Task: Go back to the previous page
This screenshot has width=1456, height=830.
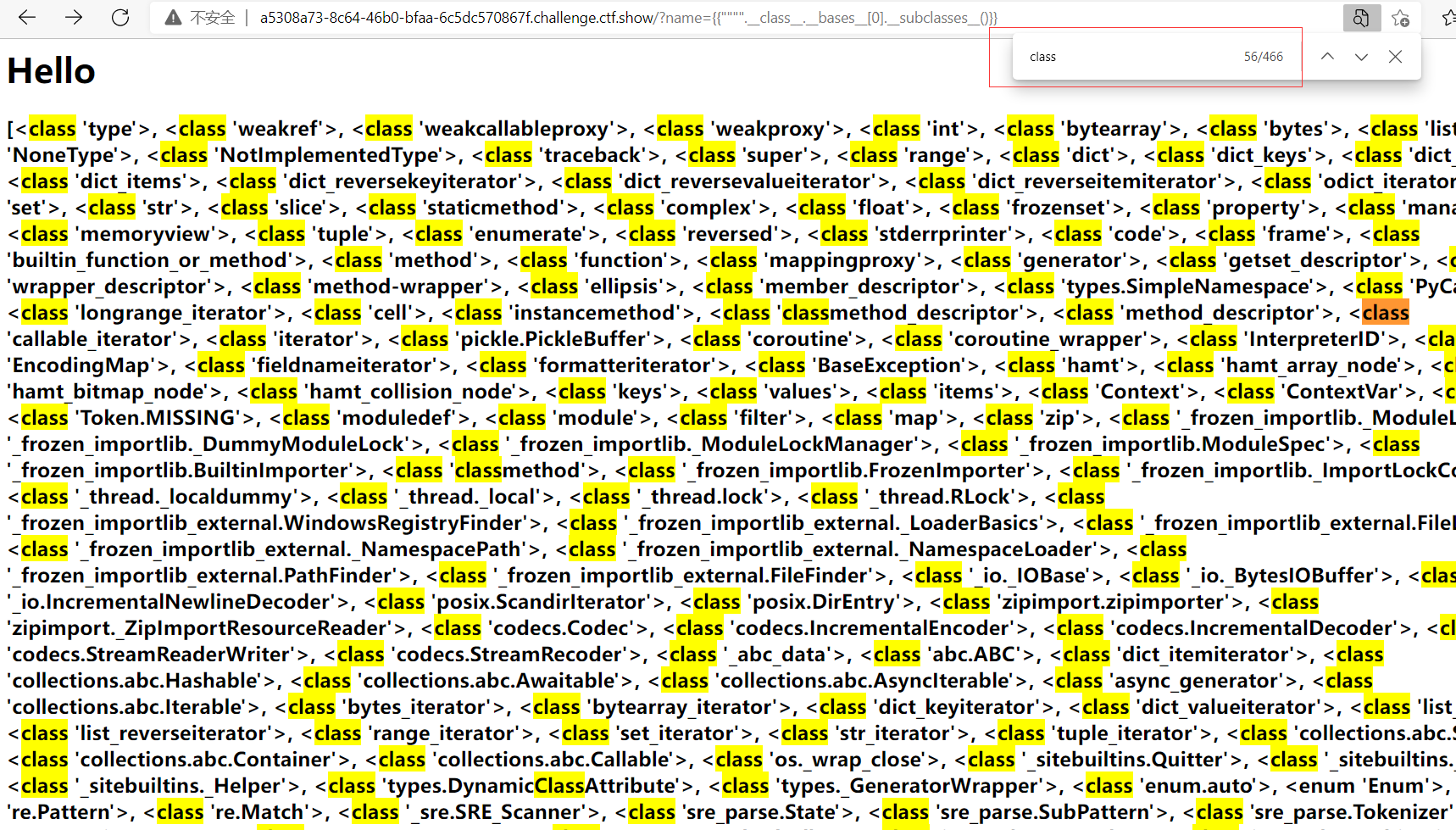Action: (27, 17)
